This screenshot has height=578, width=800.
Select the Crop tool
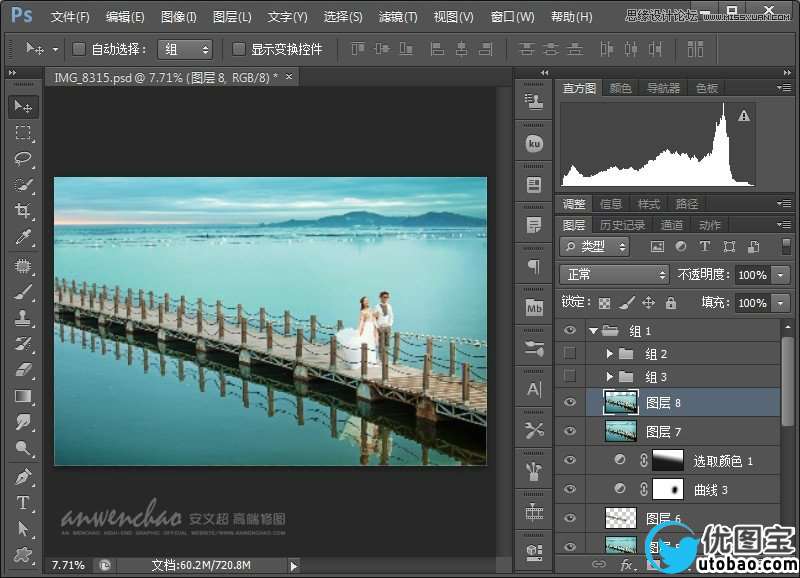[x=23, y=211]
